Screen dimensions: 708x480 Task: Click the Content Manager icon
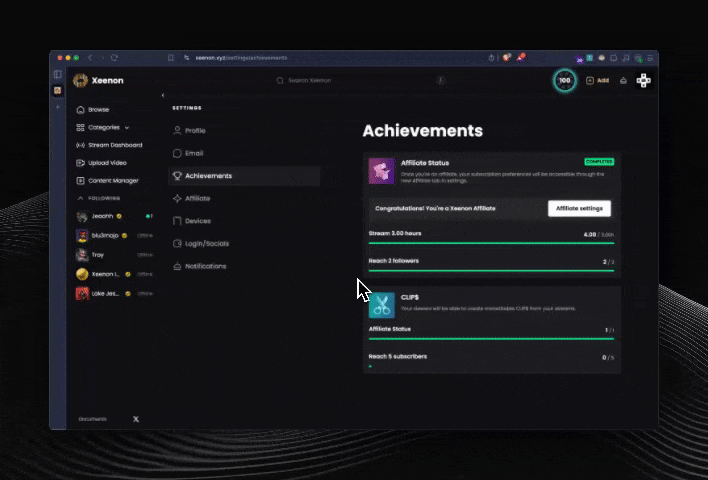tap(80, 181)
